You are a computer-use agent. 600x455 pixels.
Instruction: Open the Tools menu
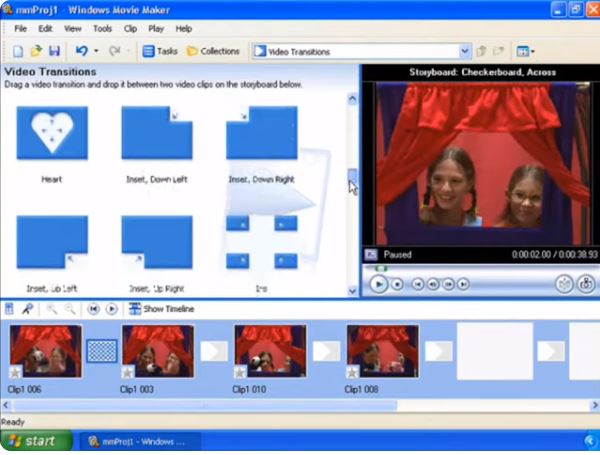click(x=103, y=29)
